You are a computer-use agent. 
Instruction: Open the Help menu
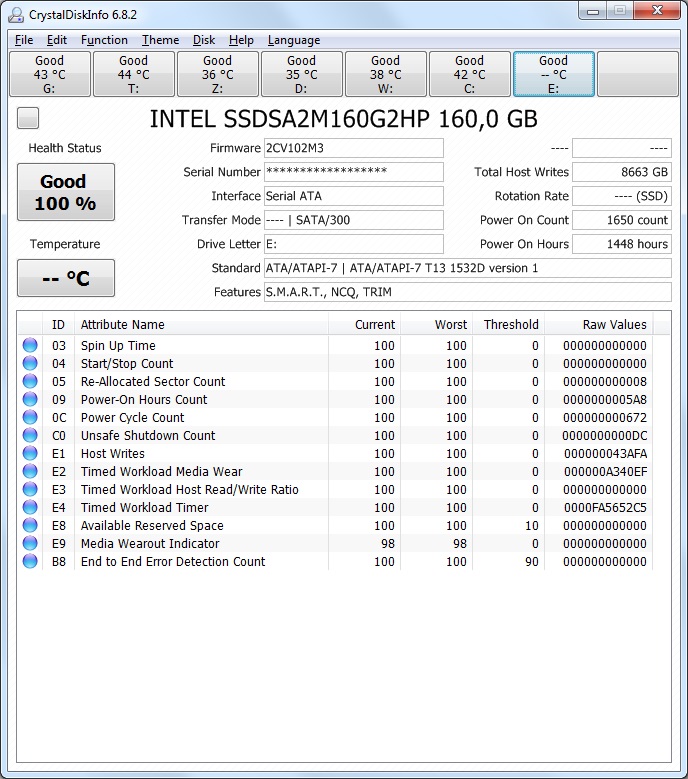241,40
